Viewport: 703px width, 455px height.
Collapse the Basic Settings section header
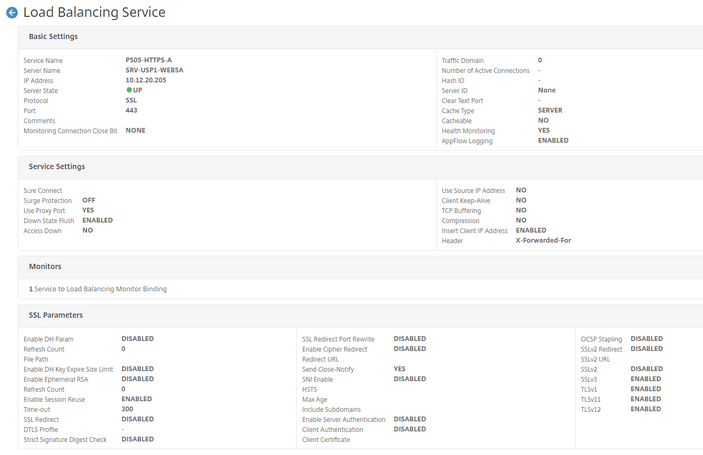pos(53,37)
